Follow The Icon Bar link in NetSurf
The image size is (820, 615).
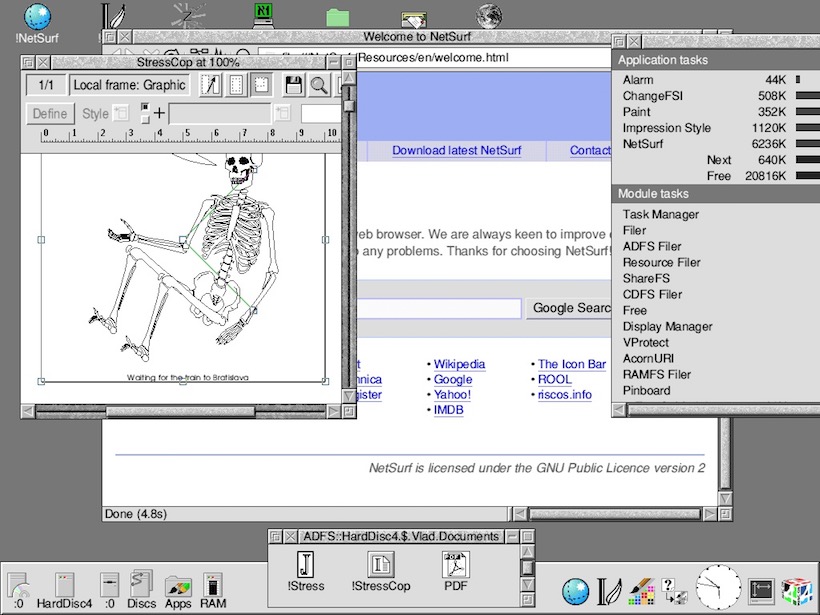[572, 364]
